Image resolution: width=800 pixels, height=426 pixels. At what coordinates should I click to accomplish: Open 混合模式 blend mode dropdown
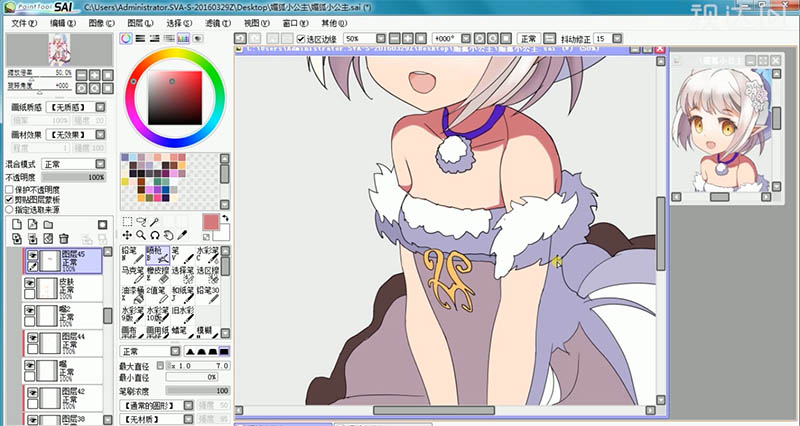coord(101,164)
